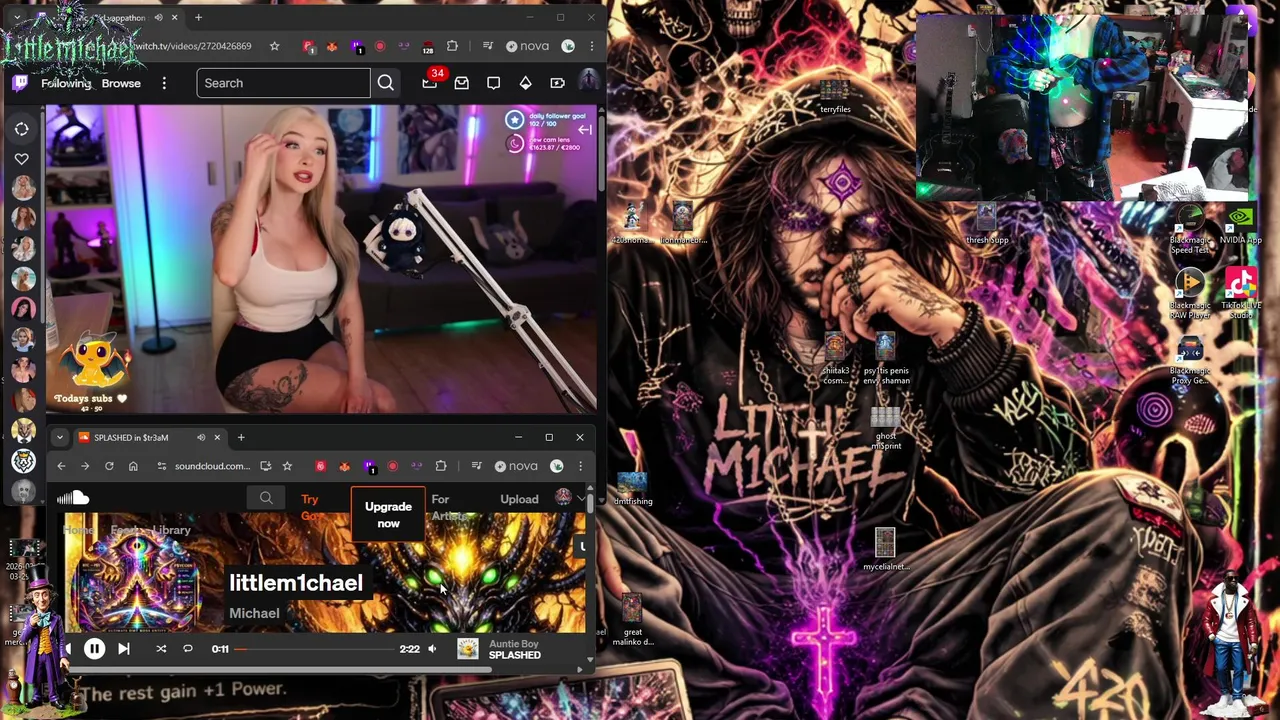Select the dmtfishing desktop icon
Viewport: 1280px width, 720px height.
pos(632,489)
